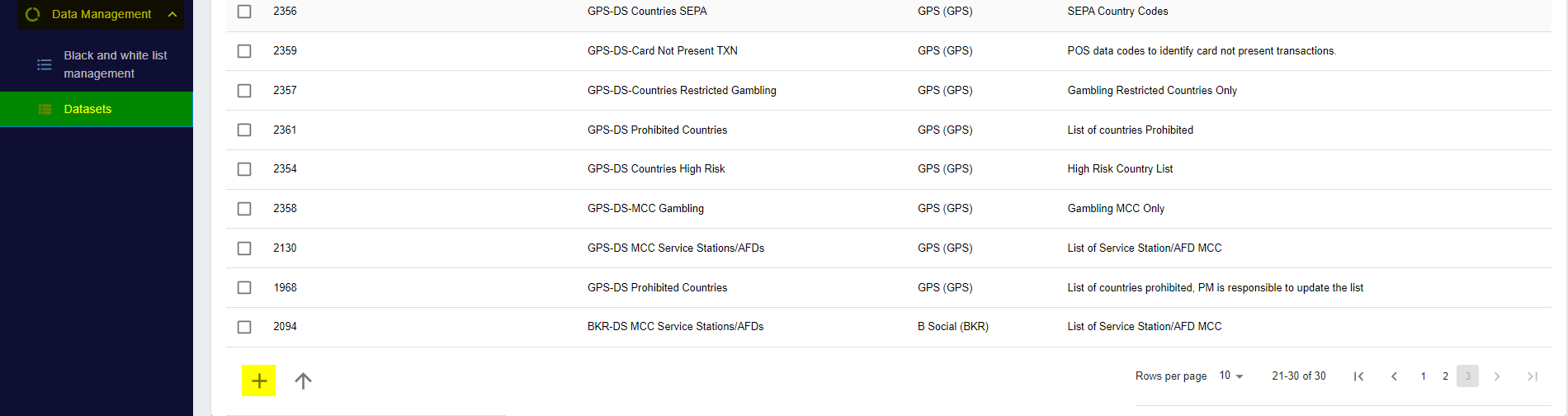Viewport: 1568px width, 416px height.
Task: Click the yellow plus add dataset icon
Action: tap(259, 381)
